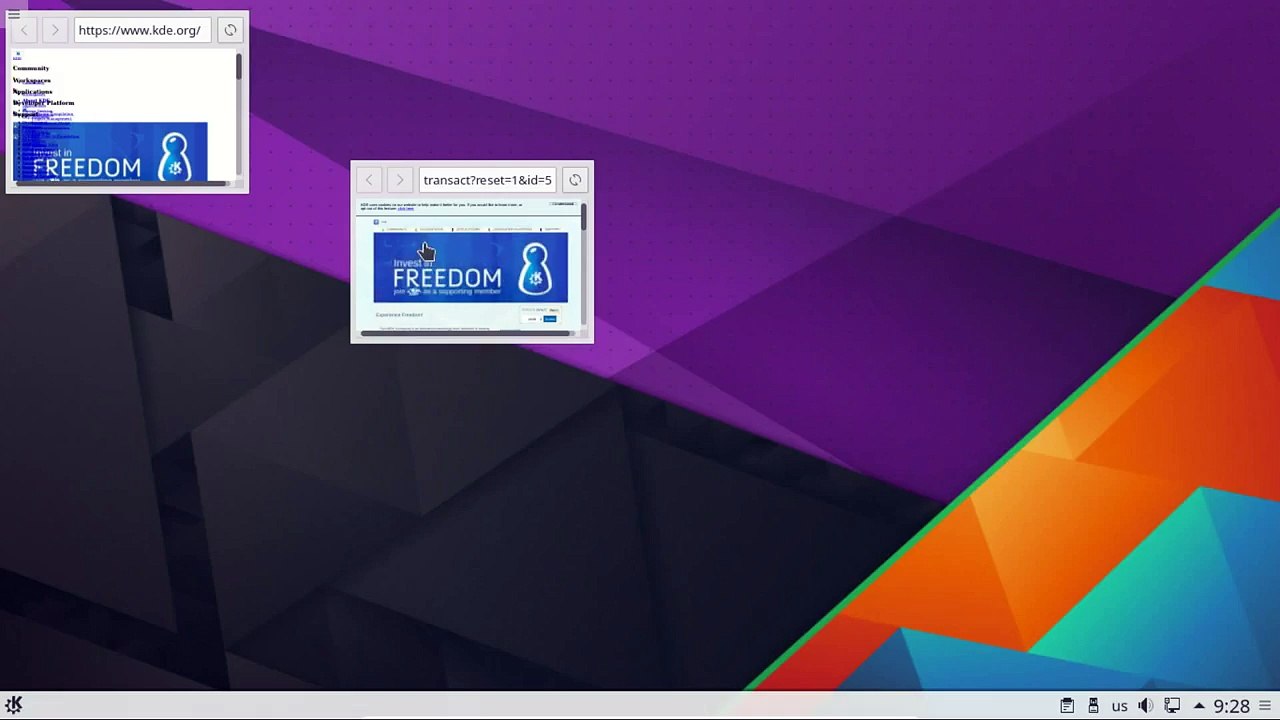The width and height of the screenshot is (1280, 720).
Task: Open the audio volume tray icon
Action: [1146, 706]
